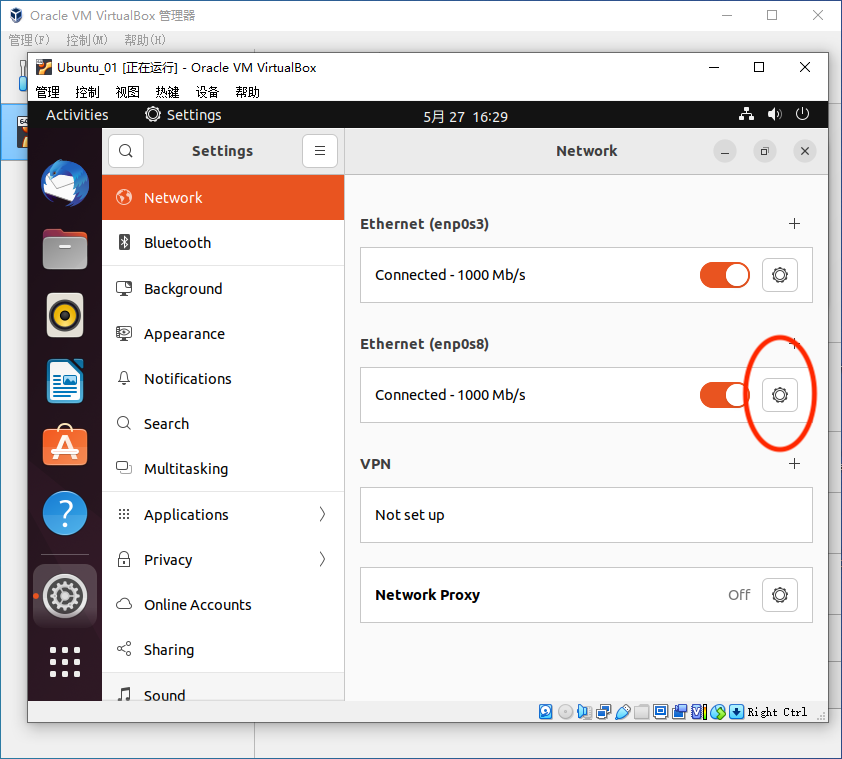This screenshot has width=842, height=759.
Task: Select Appearance in the Settings sidebar
Action: [223, 334]
